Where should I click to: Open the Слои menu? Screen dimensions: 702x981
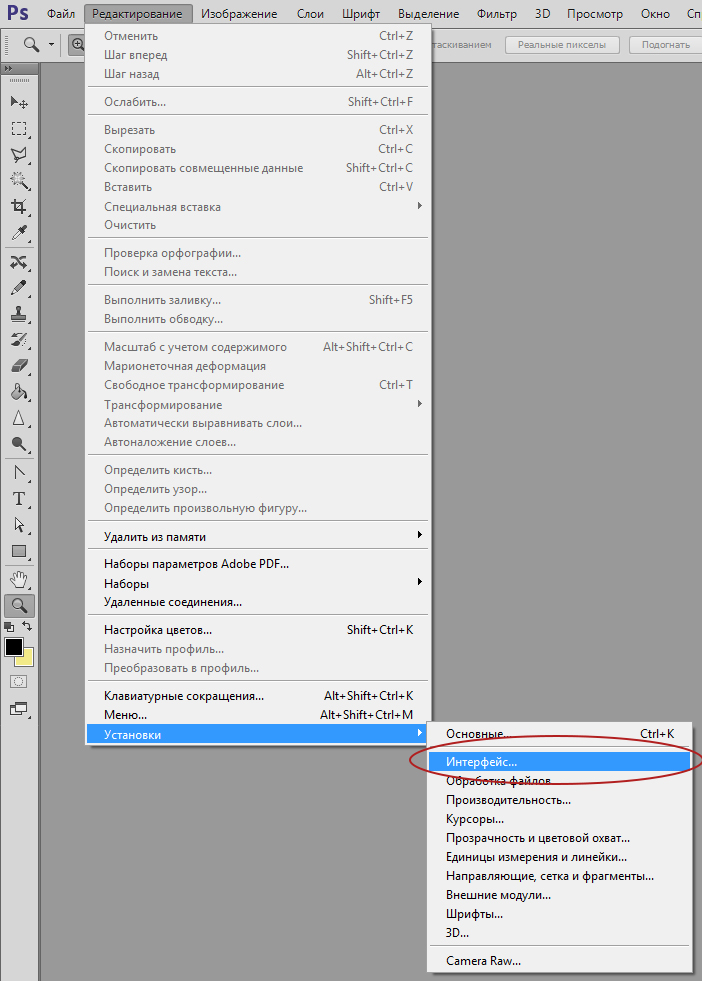pos(310,13)
